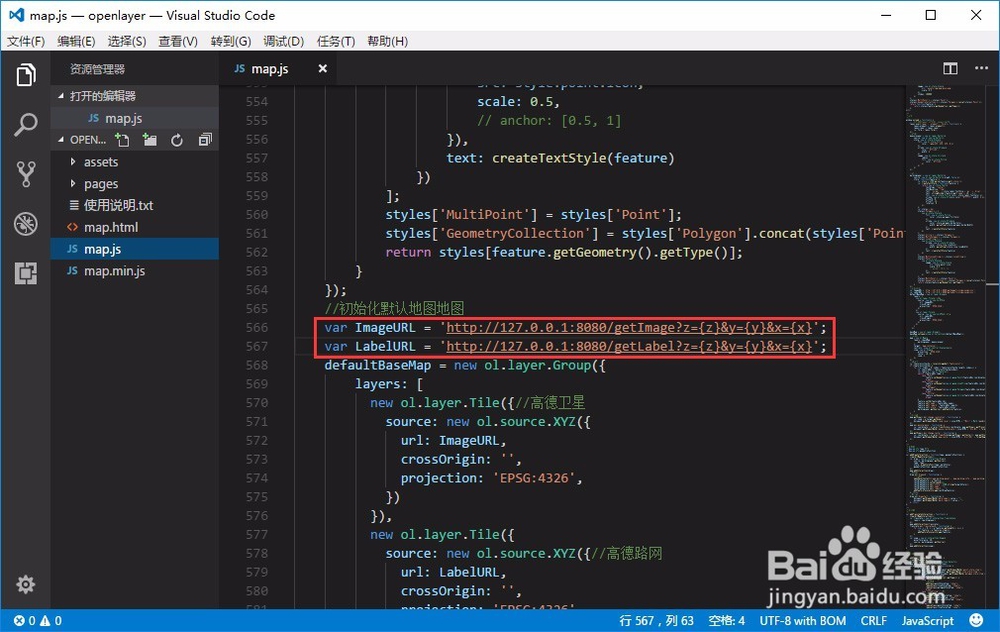
Task: Place cursor on 'return styles[feature.getGeometry()' line
Action: tap(564, 253)
